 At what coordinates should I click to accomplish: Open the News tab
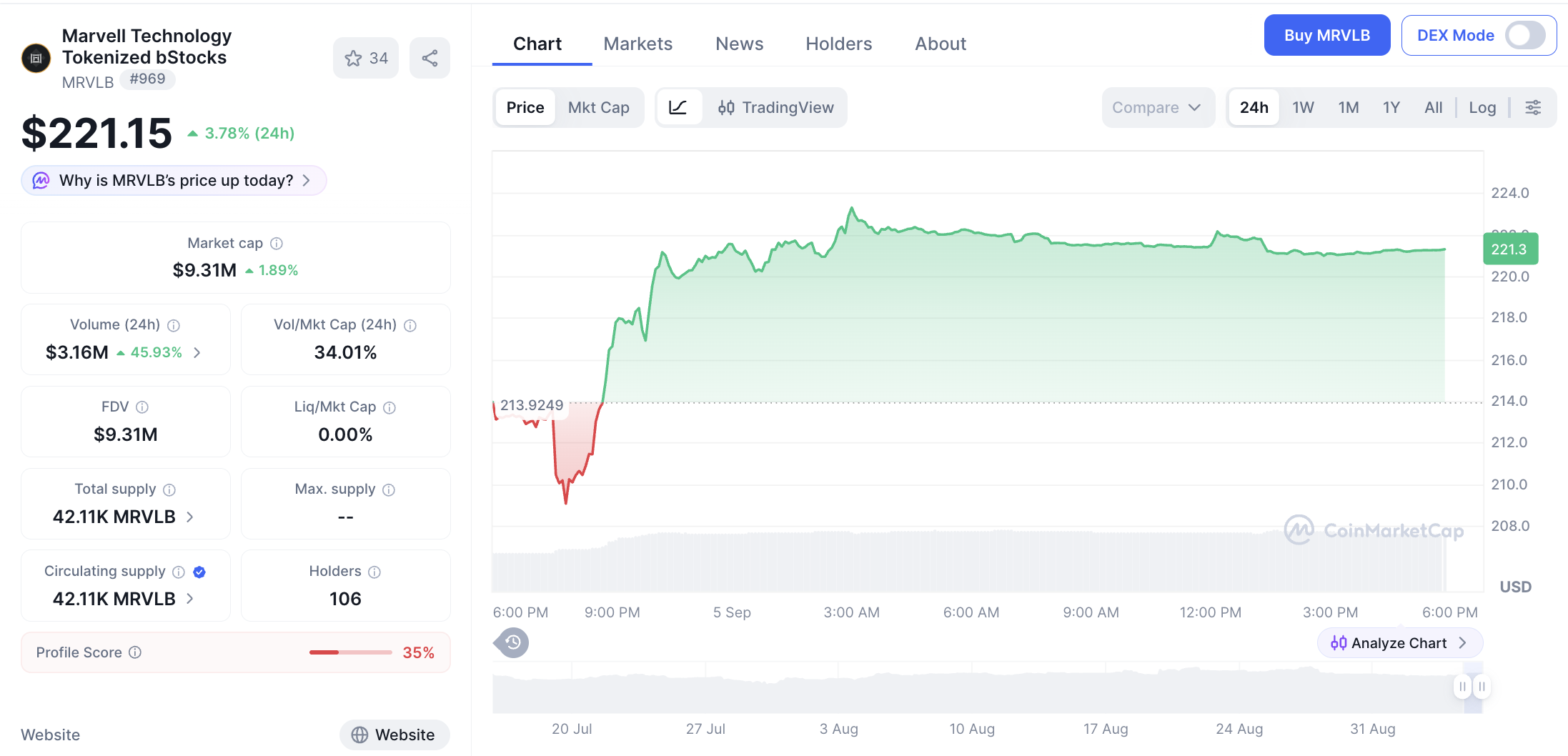coord(740,44)
